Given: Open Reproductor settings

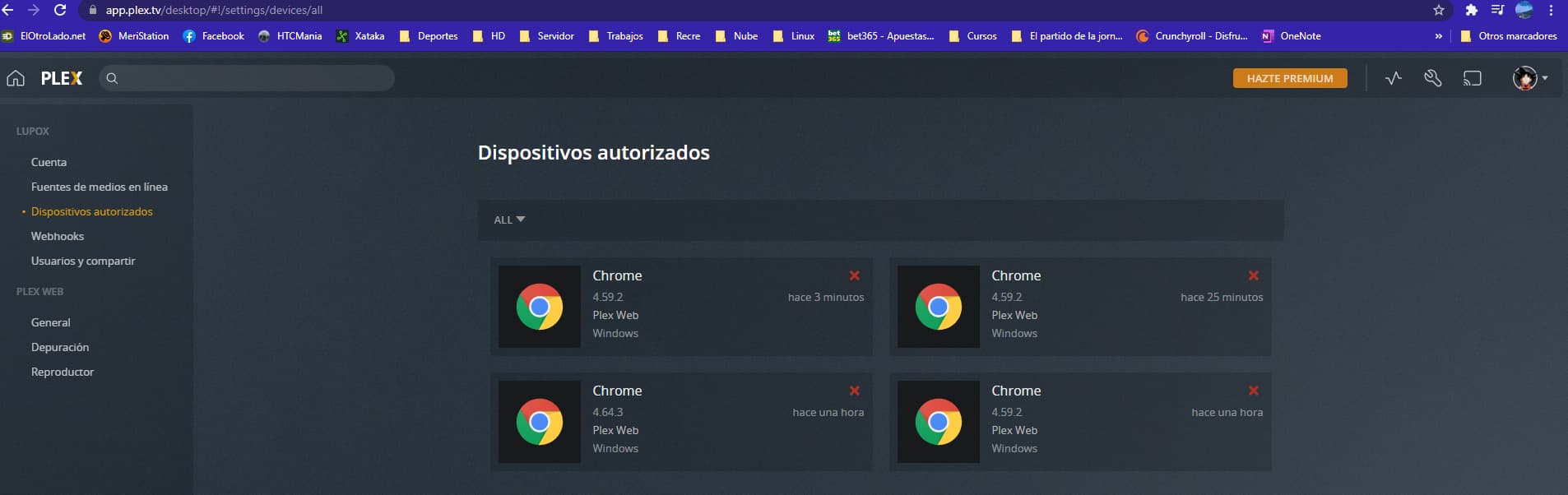Looking at the screenshot, I should (63, 372).
